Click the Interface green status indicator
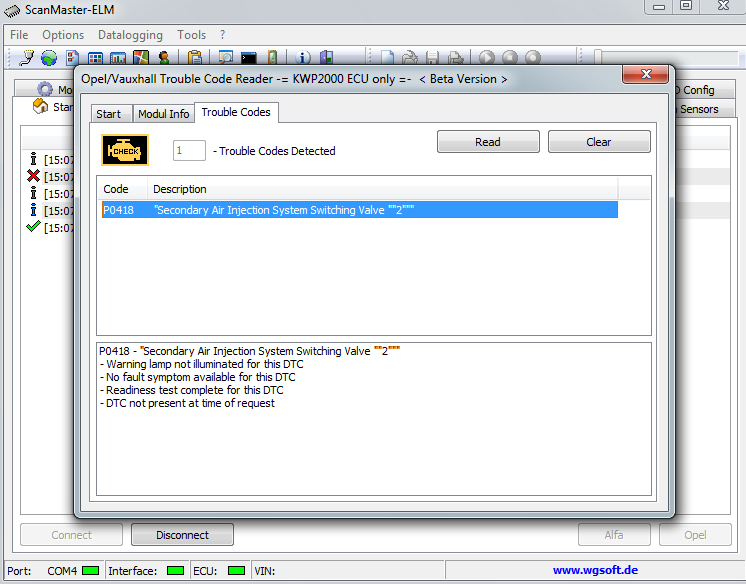Screen dimensions: 746x584 (176, 570)
